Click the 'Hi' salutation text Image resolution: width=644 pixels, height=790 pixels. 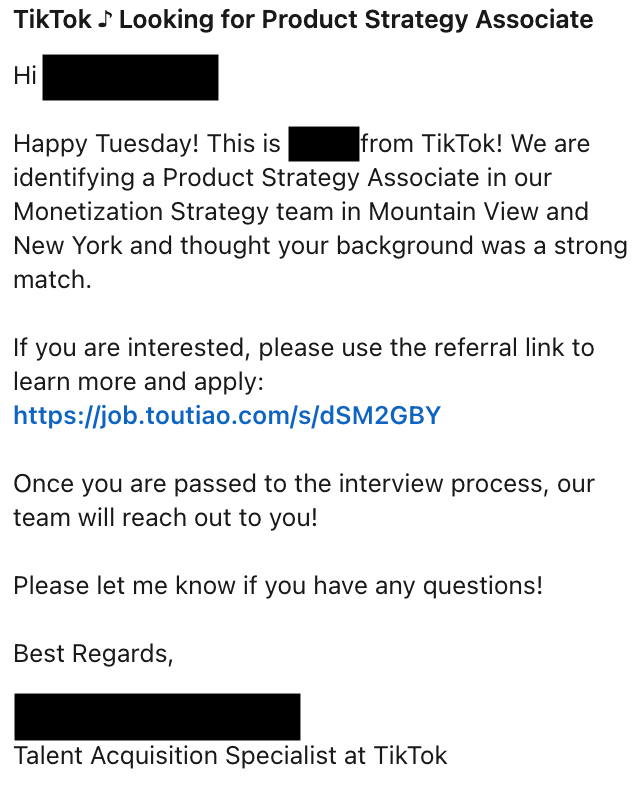[25, 76]
